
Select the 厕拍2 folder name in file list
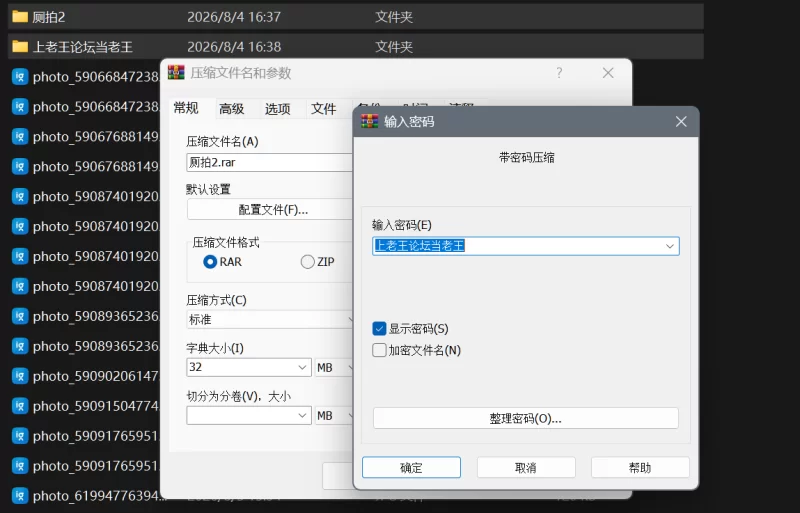(x=49, y=17)
